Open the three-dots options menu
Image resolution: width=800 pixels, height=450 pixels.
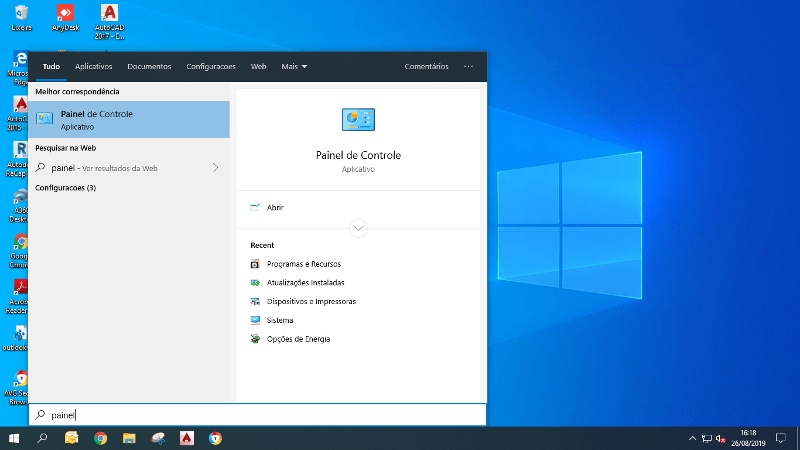point(468,66)
